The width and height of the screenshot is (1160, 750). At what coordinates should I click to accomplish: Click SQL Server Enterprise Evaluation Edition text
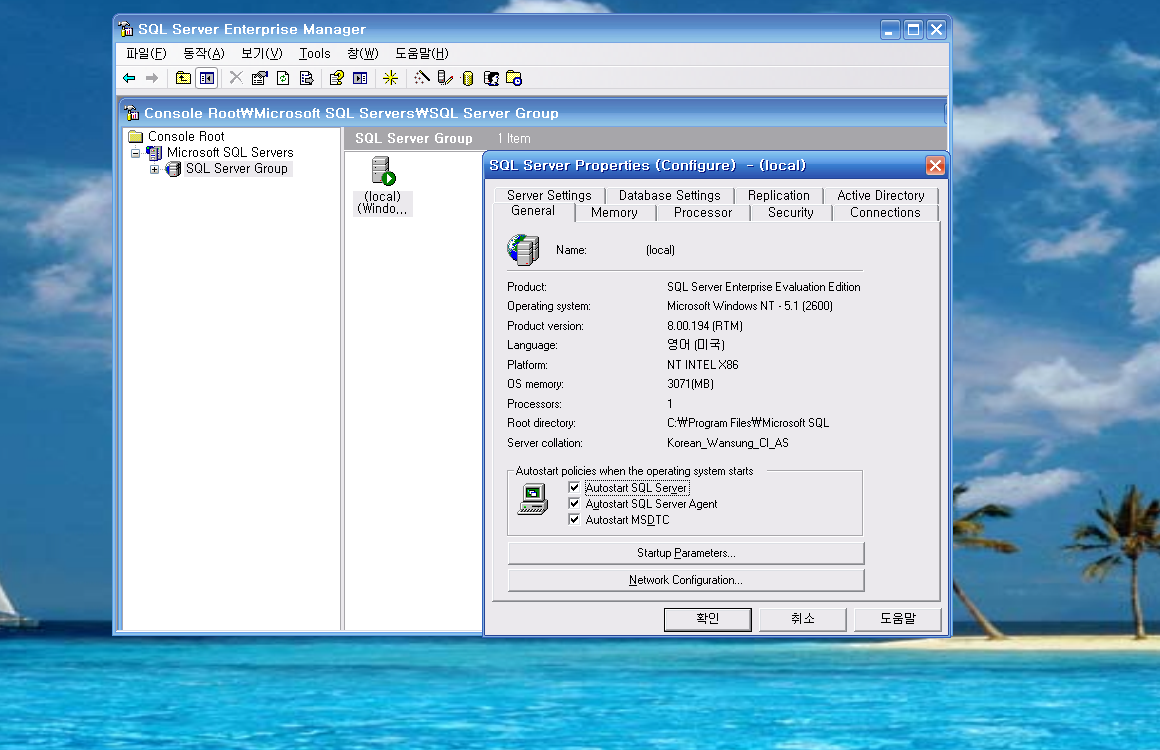click(x=763, y=287)
